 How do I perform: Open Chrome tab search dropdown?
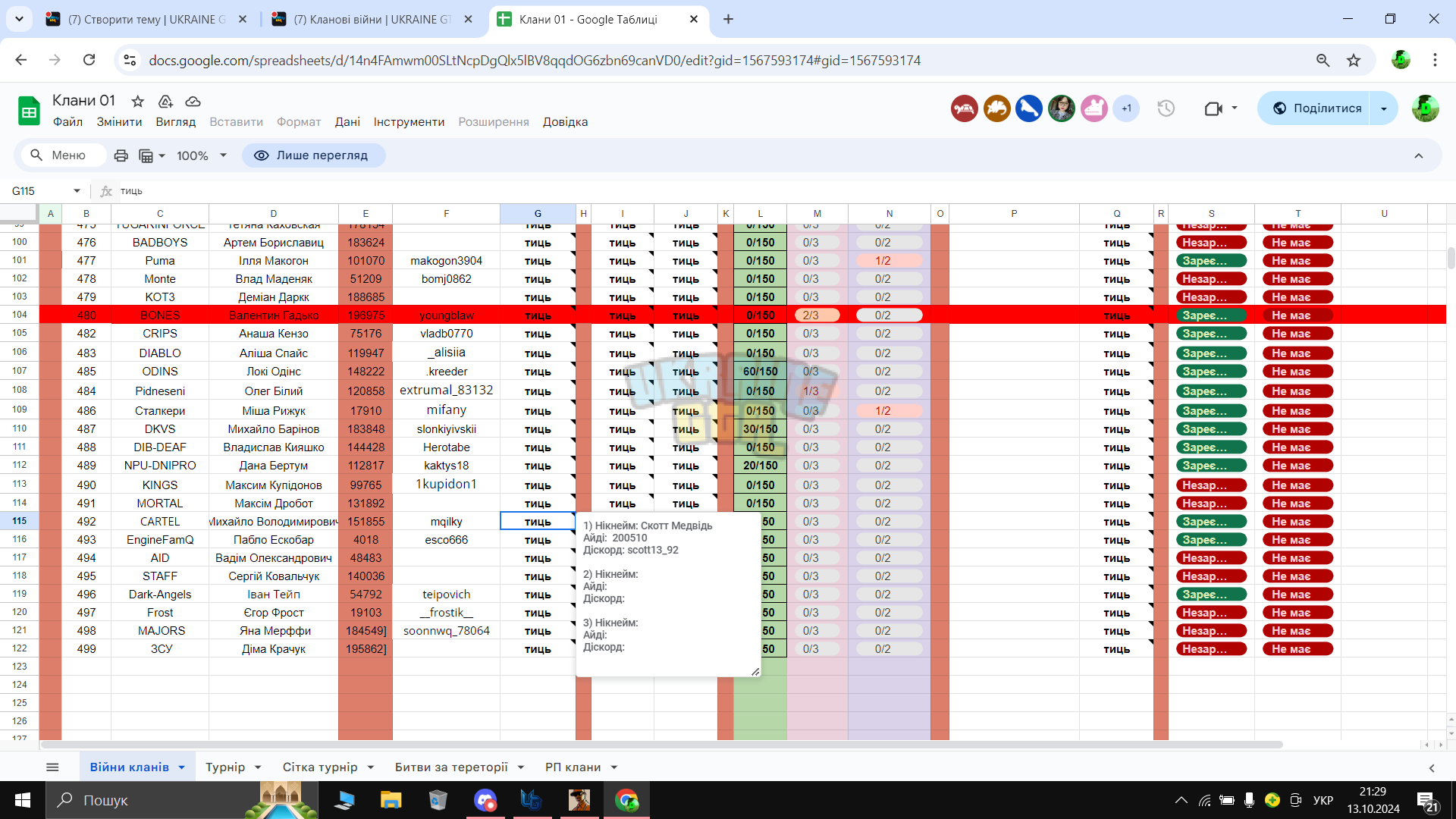(x=19, y=19)
